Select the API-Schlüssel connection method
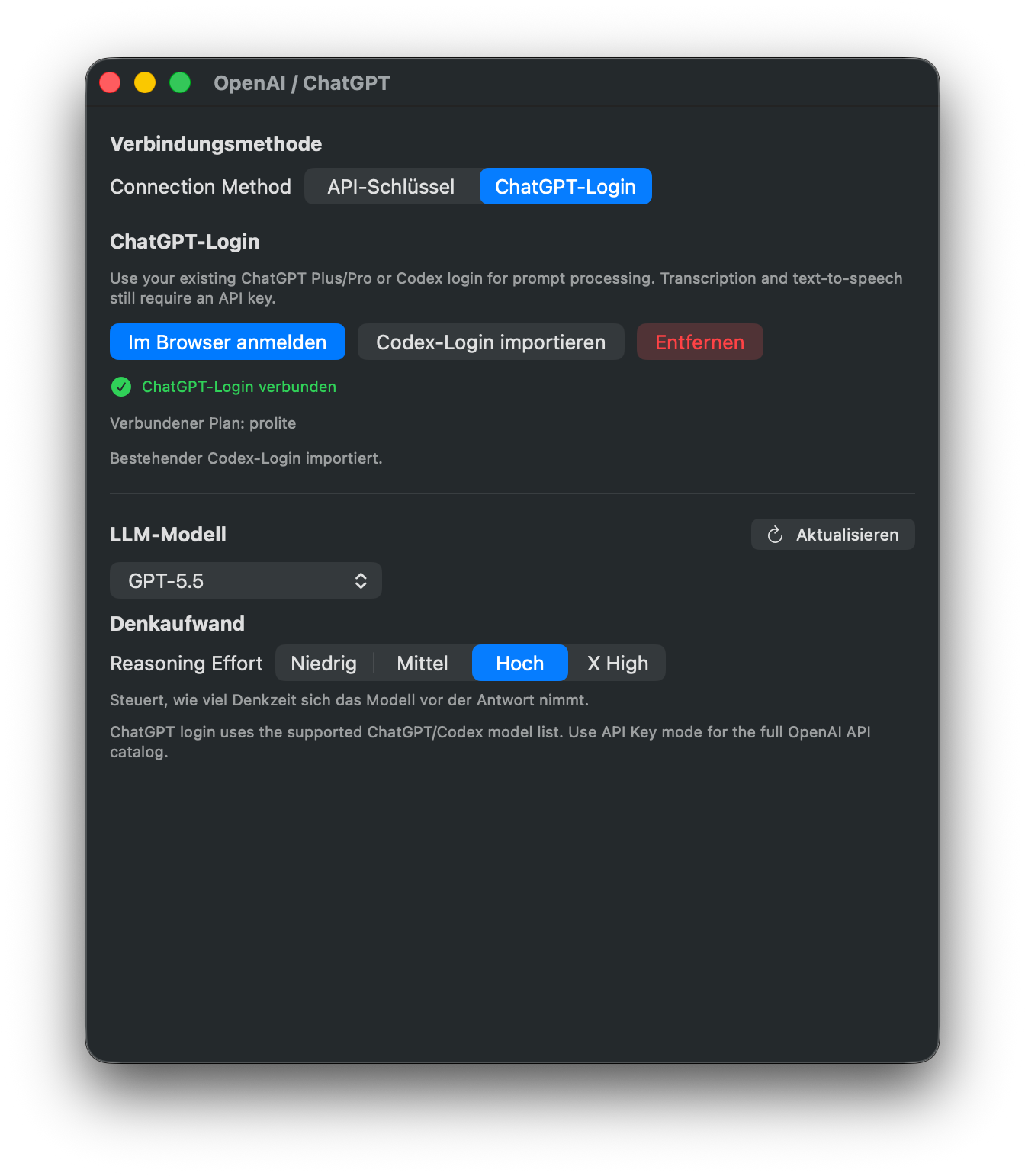Screen dimensions: 1025x1176 pyautogui.click(x=391, y=187)
